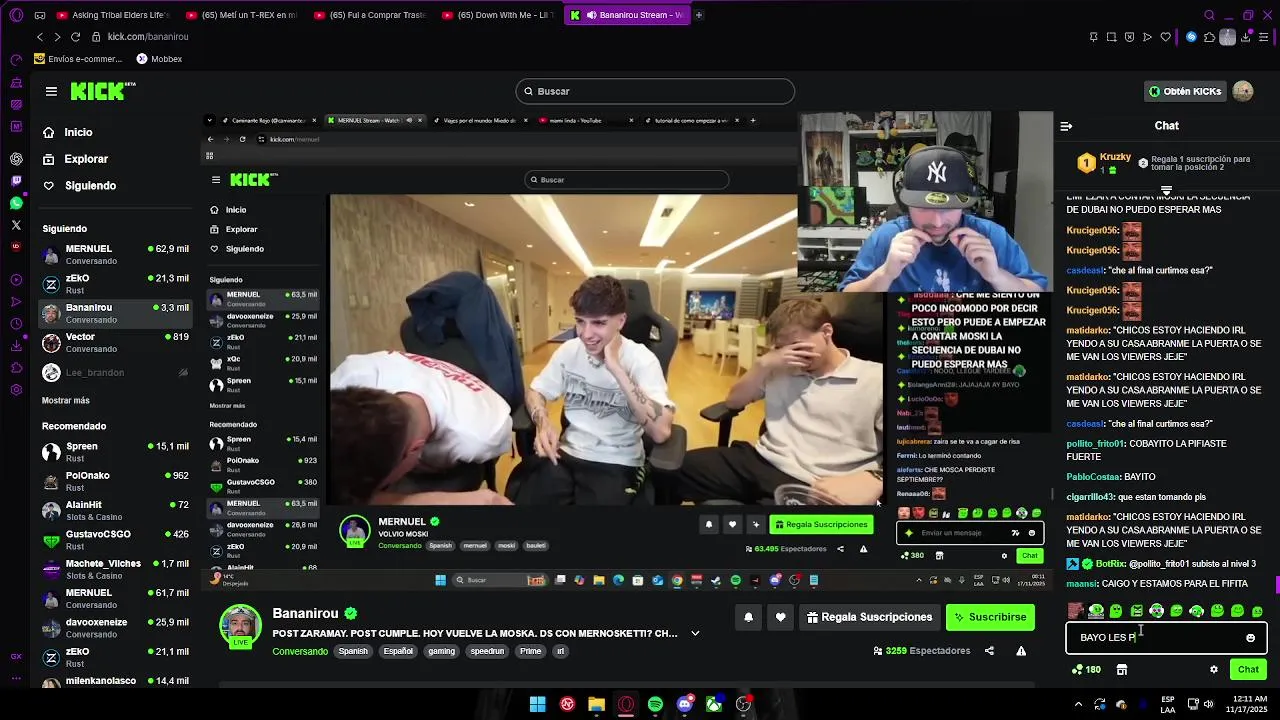Click the kick.com/bananirou address bar
Screen dimensions: 1280x720
[x=148, y=37]
